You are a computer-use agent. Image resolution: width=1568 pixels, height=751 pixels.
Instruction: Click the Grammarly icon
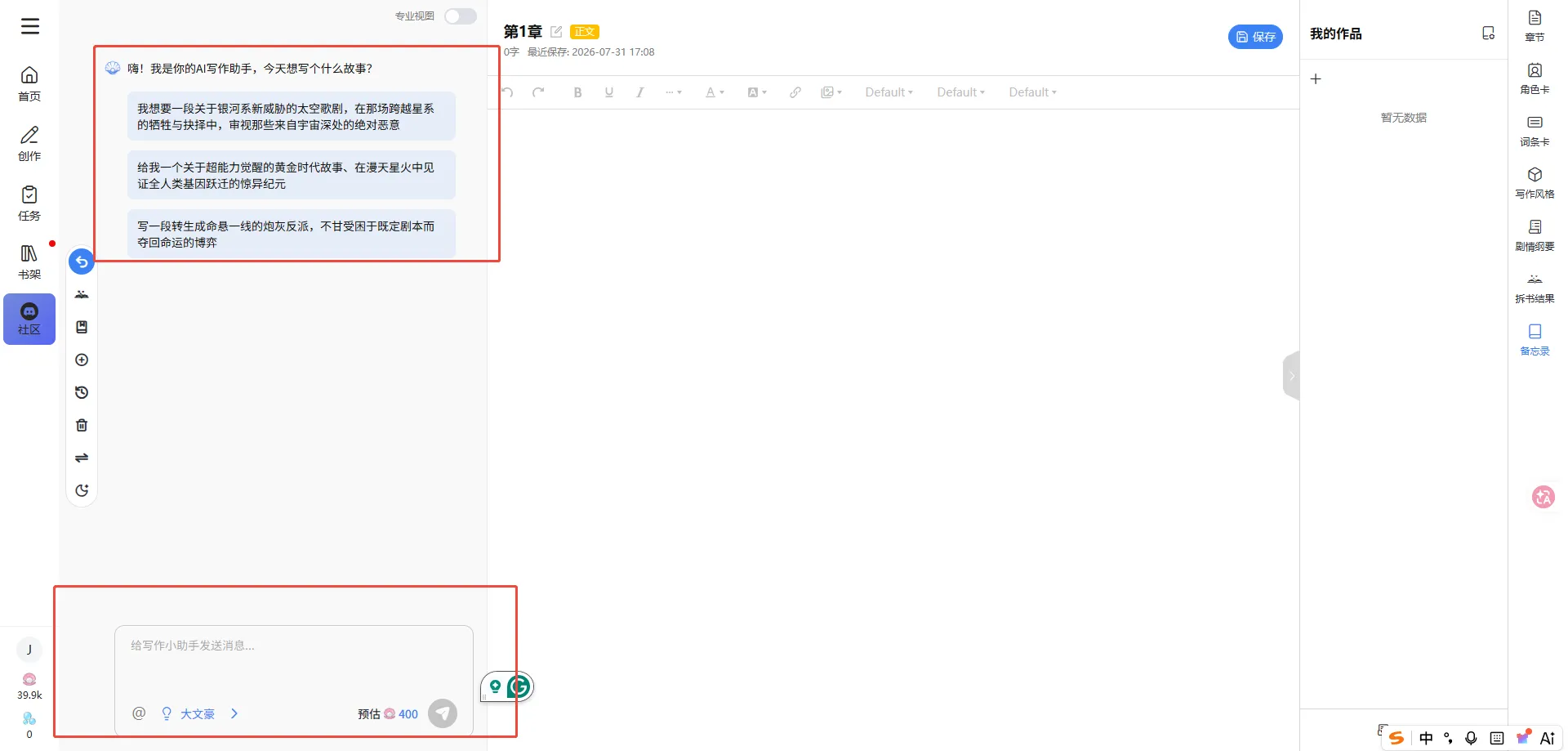point(519,686)
